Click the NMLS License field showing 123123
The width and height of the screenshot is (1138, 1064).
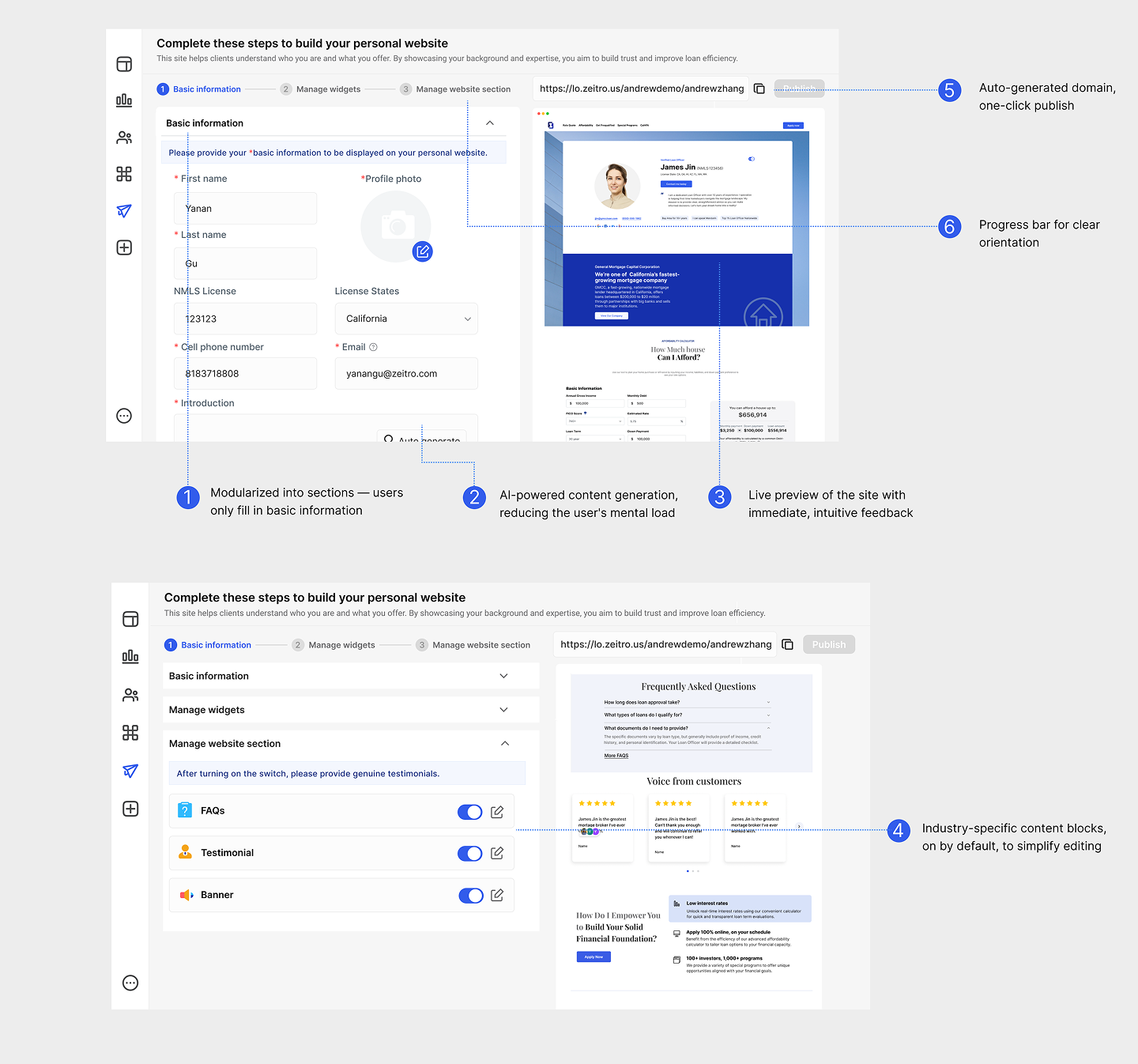click(245, 319)
